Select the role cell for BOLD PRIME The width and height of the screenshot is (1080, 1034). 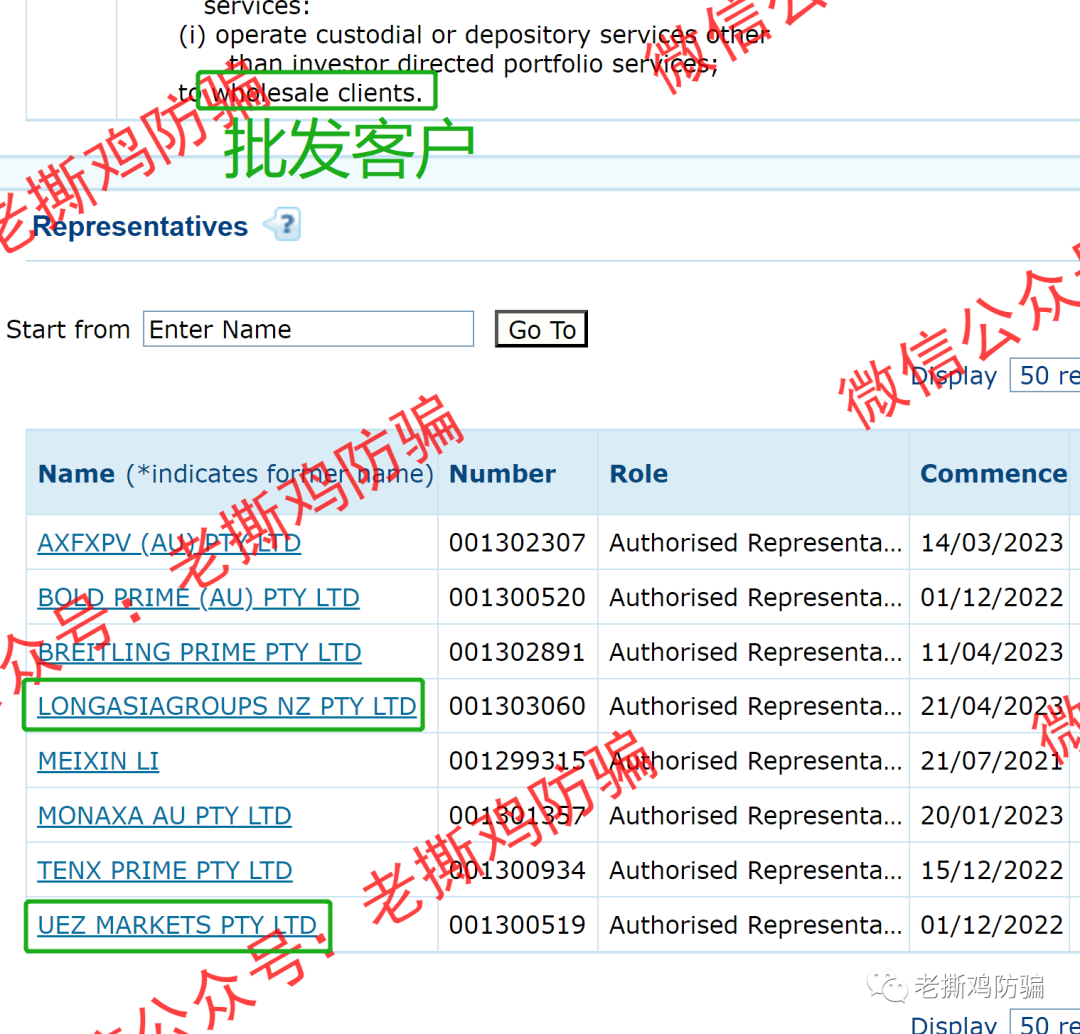[756, 597]
